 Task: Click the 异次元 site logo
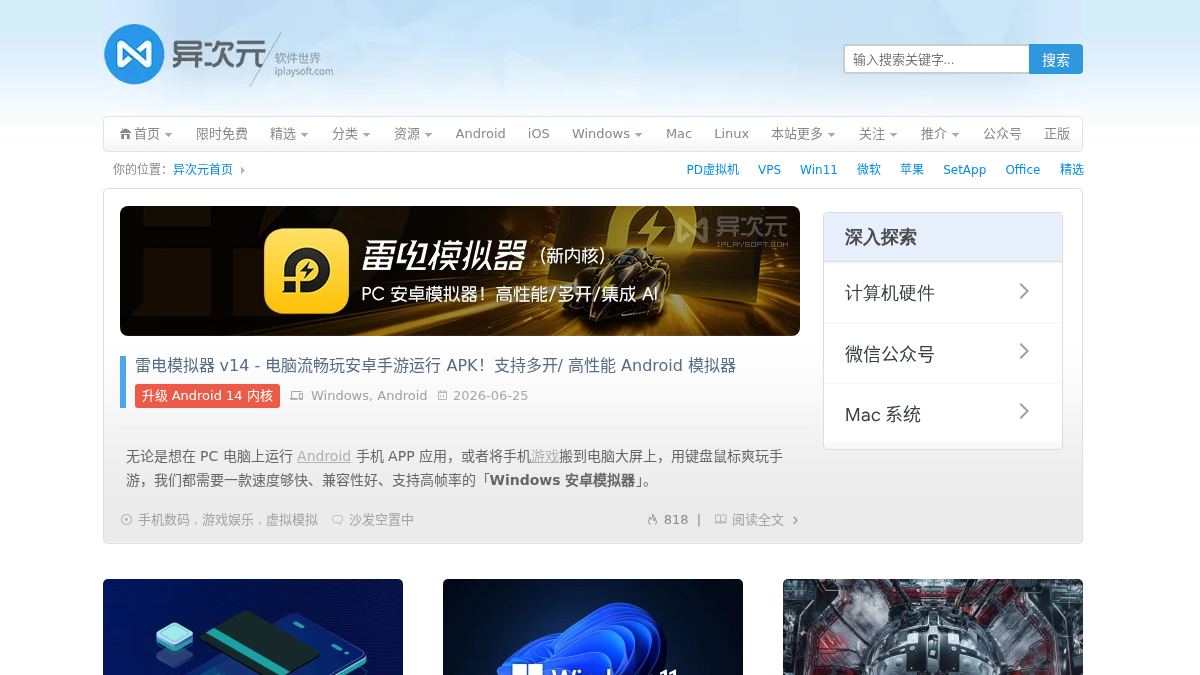tap(219, 54)
